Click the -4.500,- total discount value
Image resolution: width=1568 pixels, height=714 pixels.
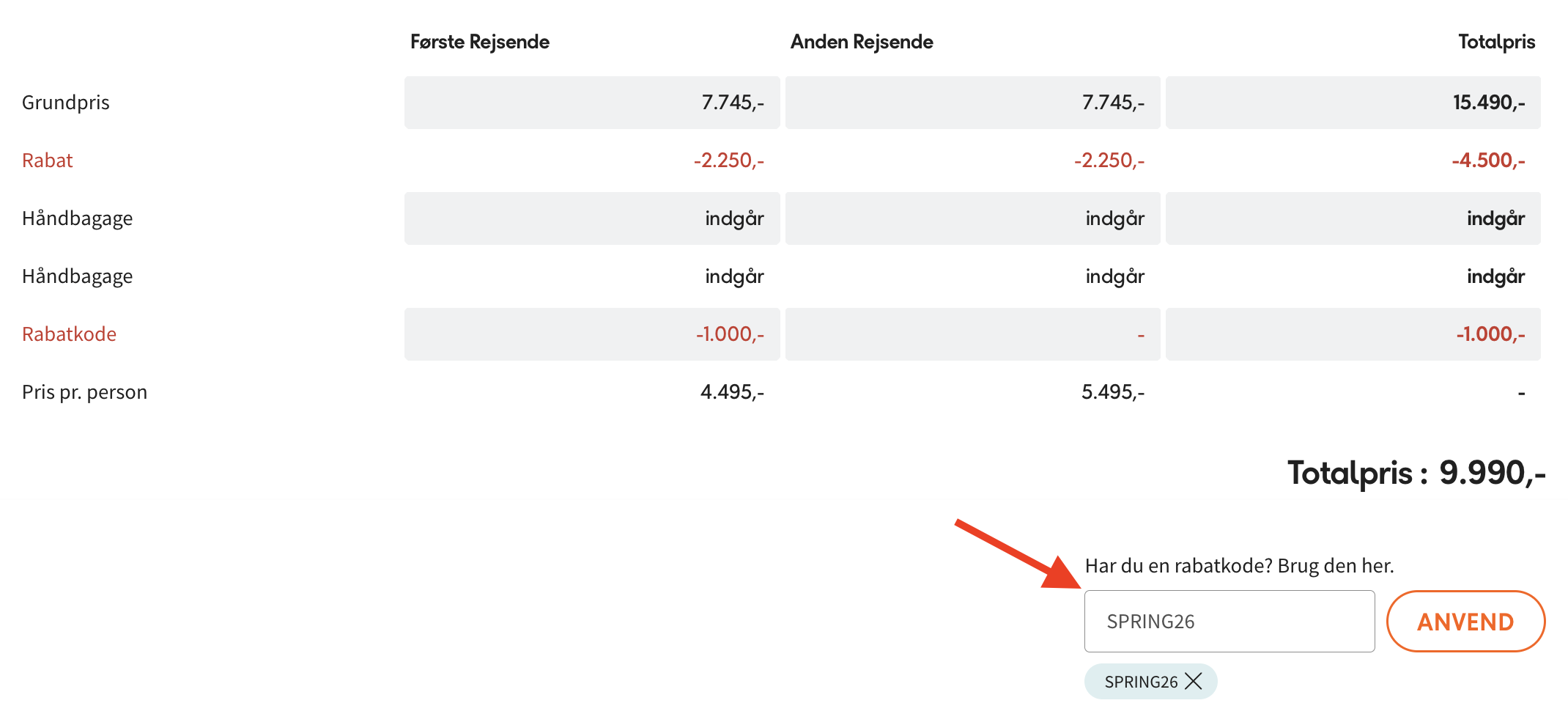click(1488, 161)
